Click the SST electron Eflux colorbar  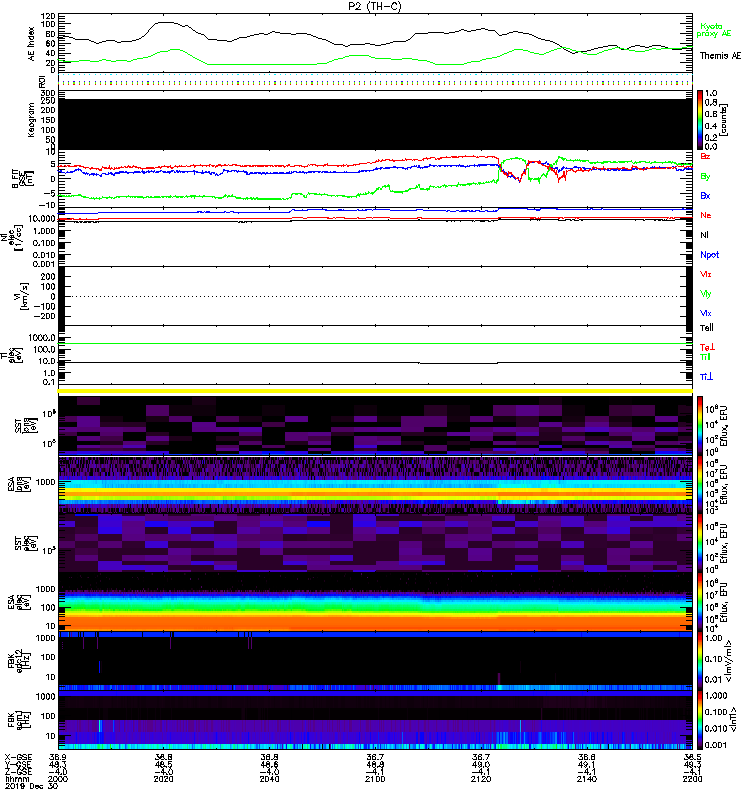click(700, 542)
